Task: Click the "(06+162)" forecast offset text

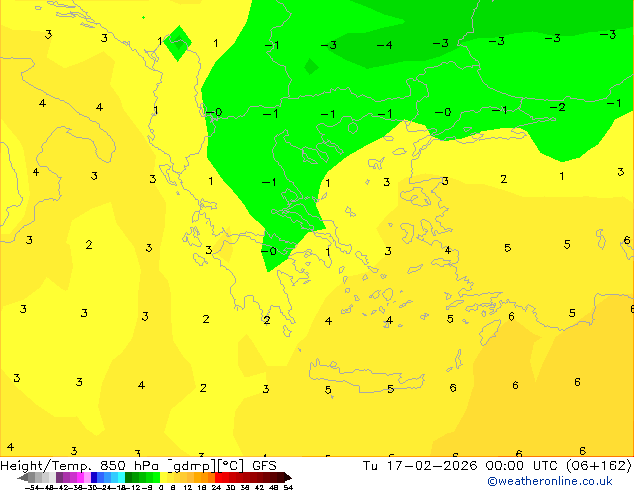Action: [601, 466]
